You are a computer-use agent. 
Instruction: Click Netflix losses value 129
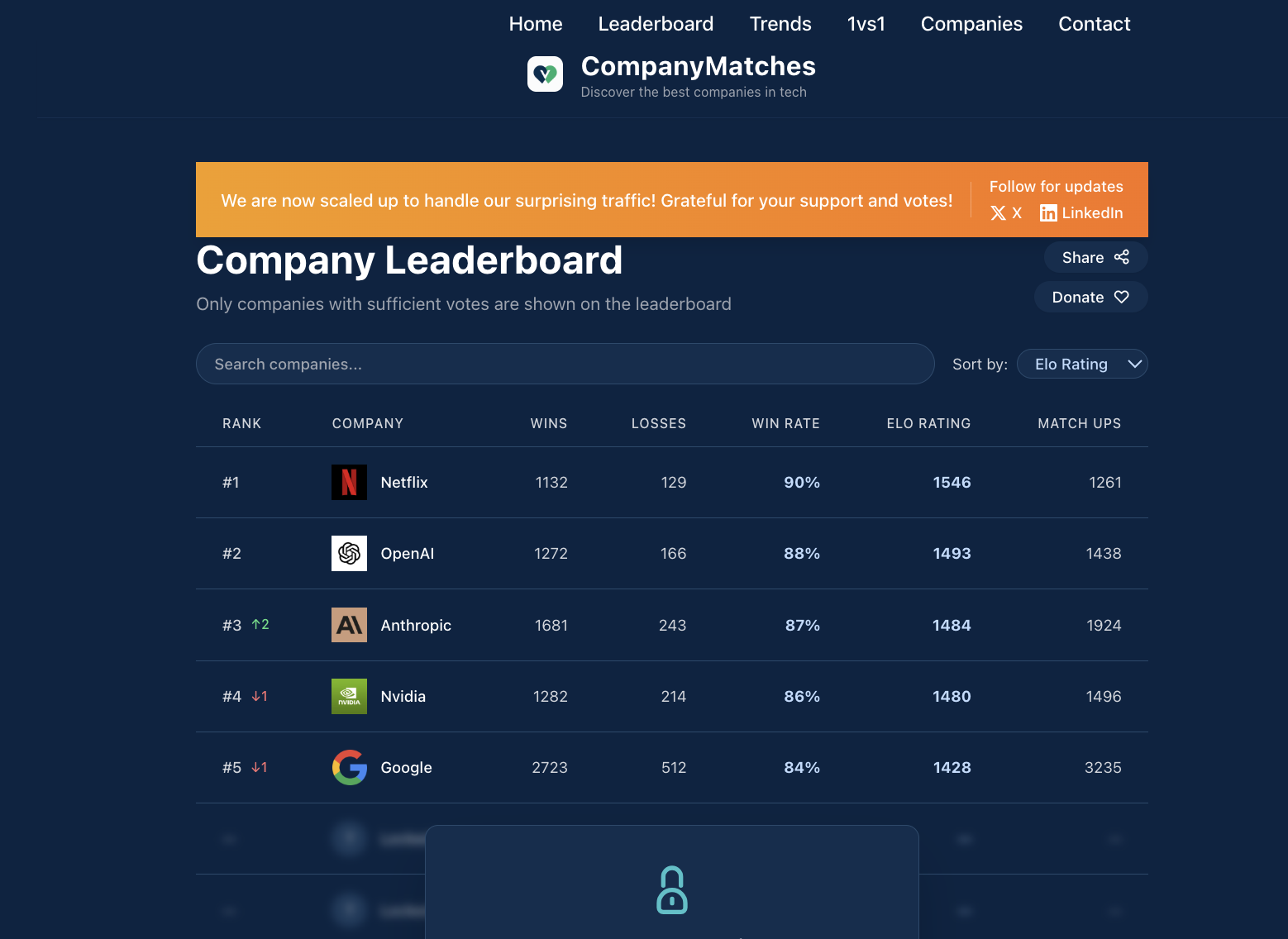pos(674,482)
